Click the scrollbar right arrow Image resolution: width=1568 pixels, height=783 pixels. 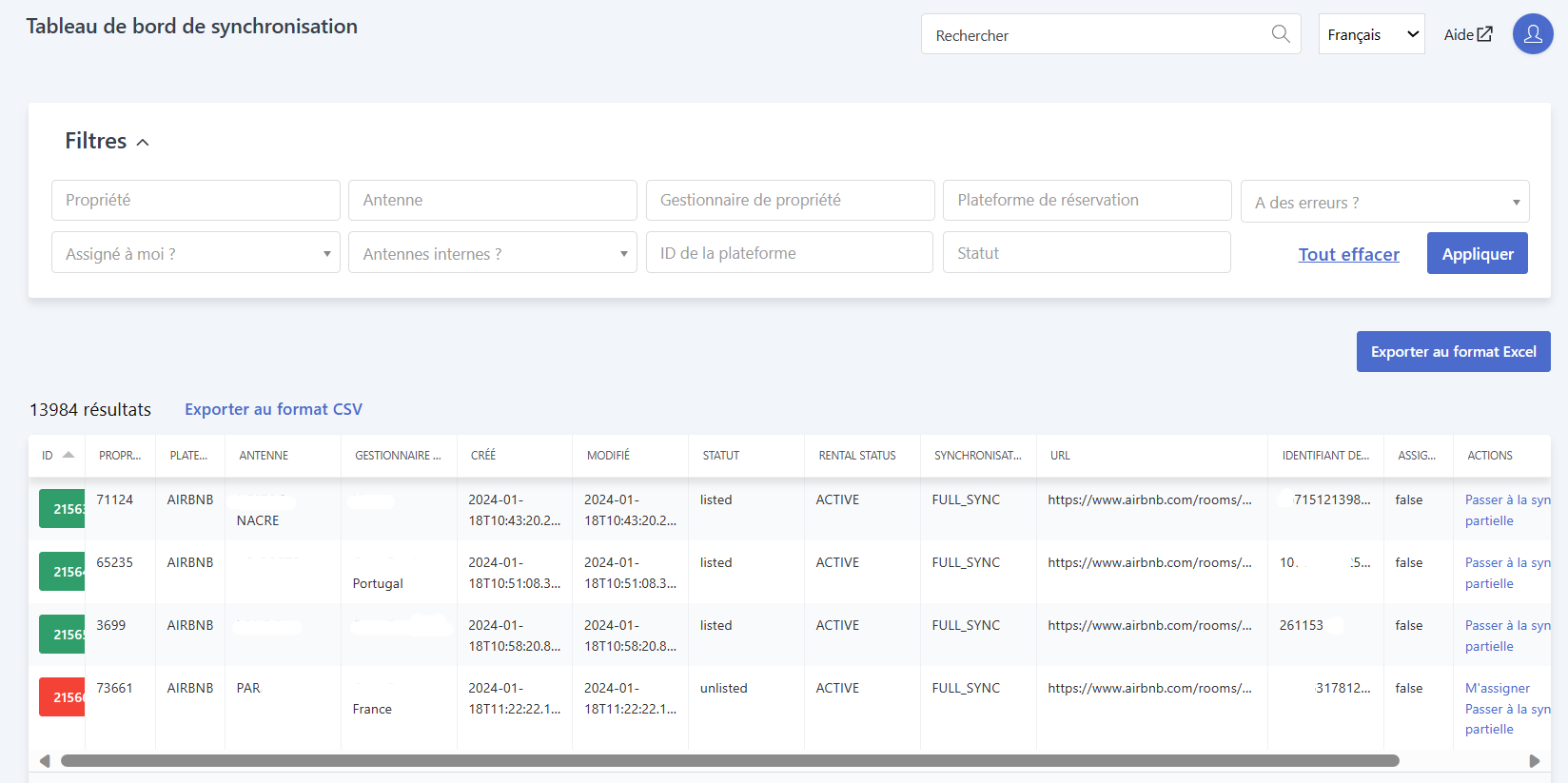point(1534,761)
